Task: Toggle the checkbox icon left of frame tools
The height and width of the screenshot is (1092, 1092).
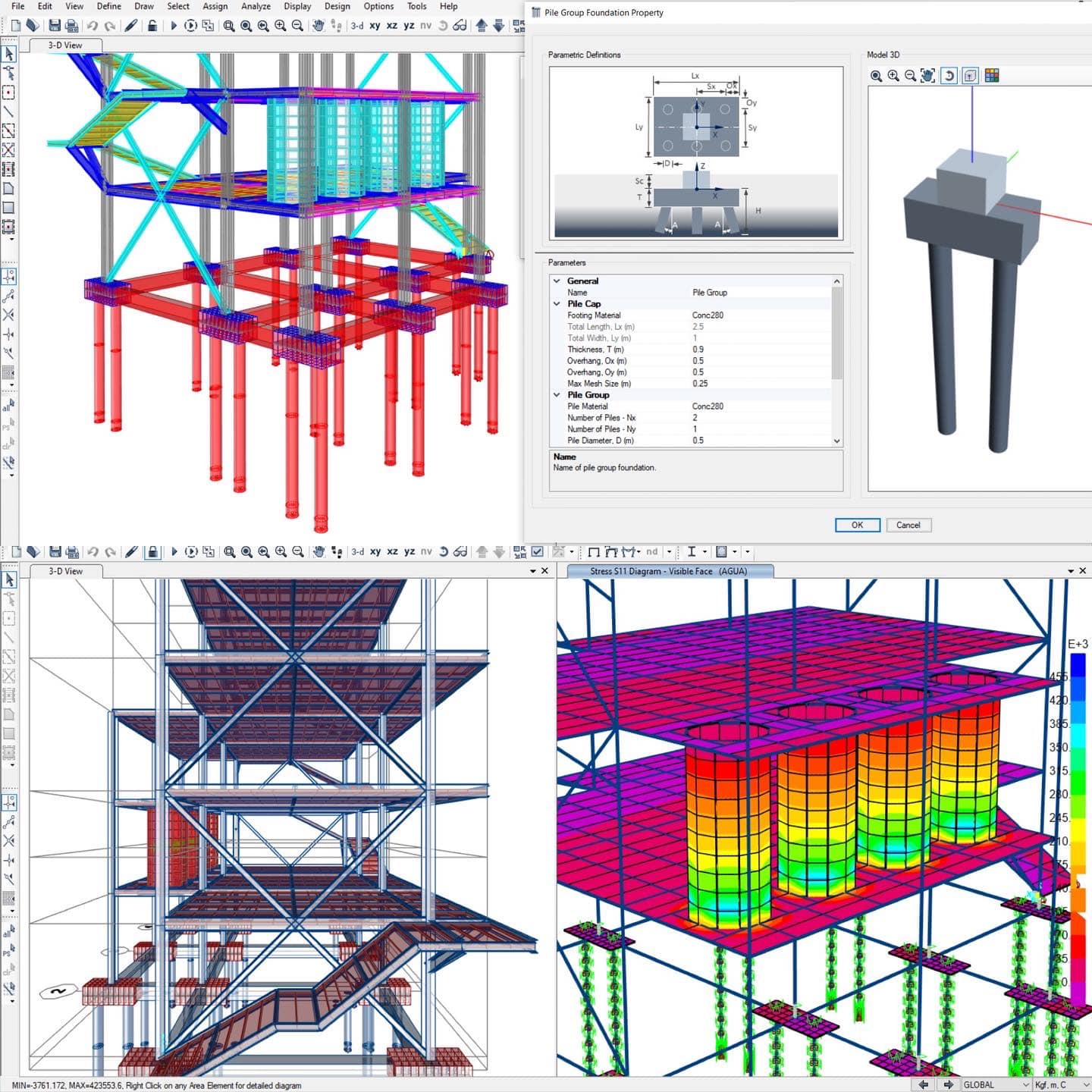Action: [x=538, y=552]
